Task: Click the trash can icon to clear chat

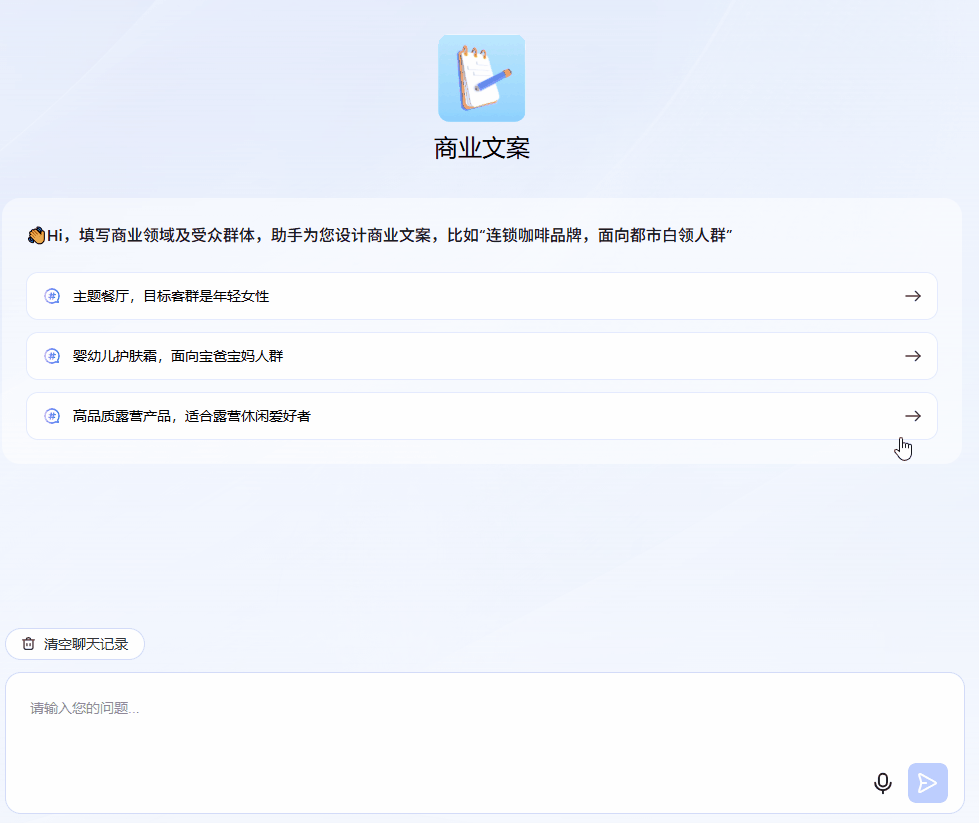Action: coord(28,644)
